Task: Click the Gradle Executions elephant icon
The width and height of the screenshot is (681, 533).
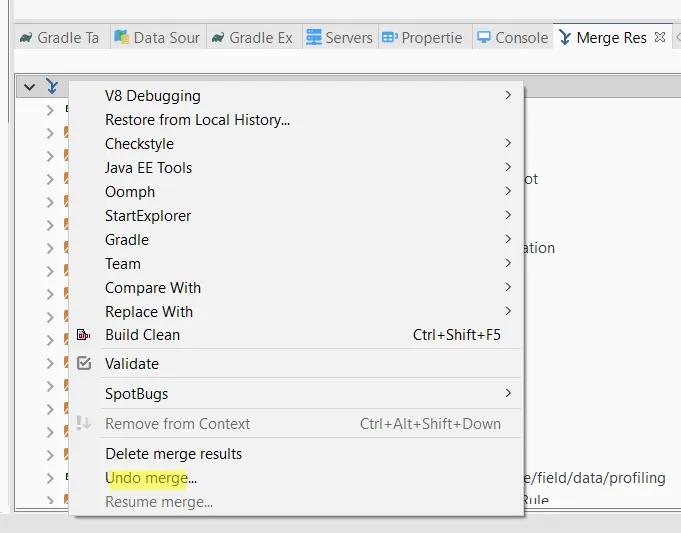Action: (x=218, y=38)
